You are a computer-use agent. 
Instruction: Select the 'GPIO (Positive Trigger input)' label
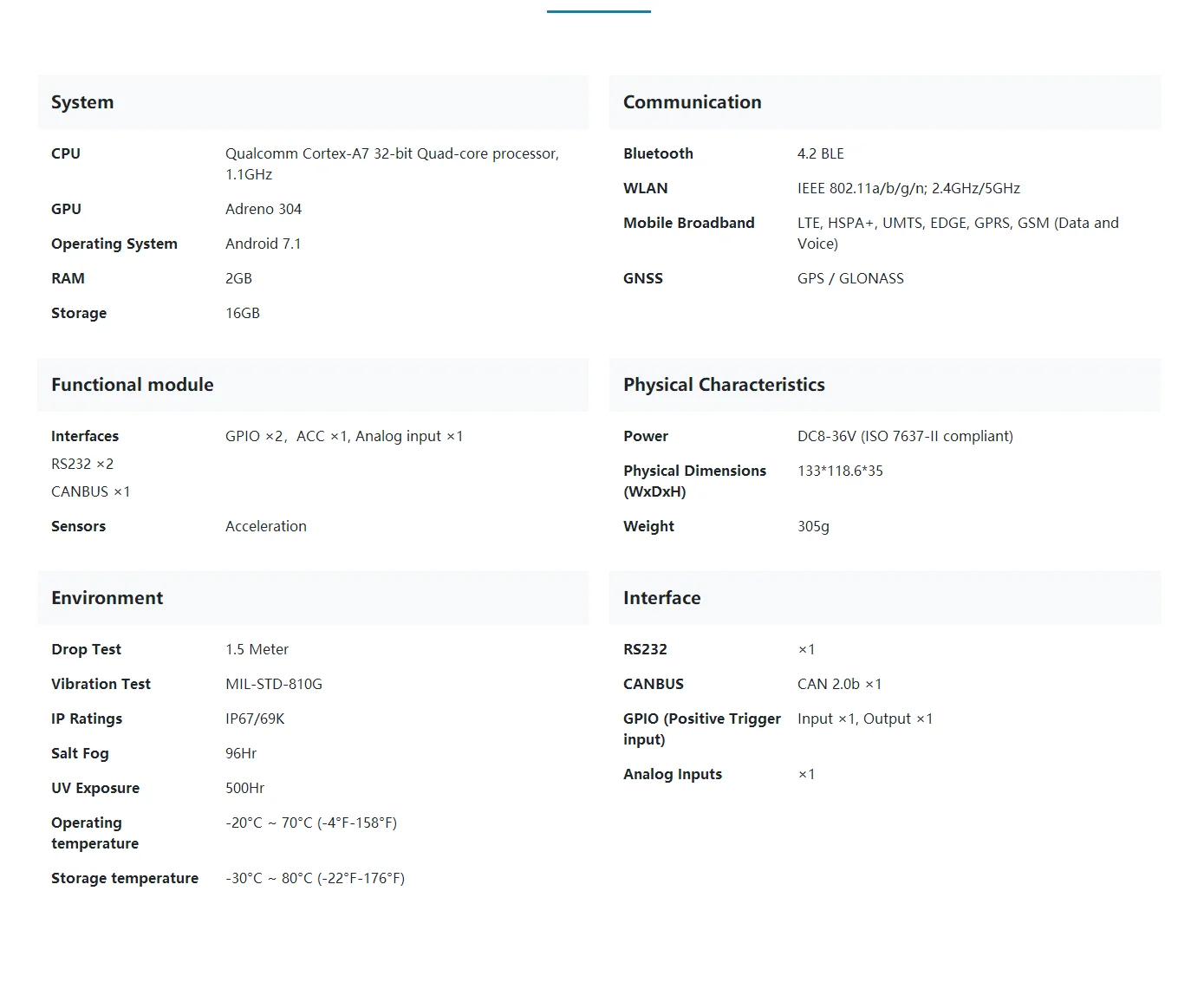click(702, 729)
